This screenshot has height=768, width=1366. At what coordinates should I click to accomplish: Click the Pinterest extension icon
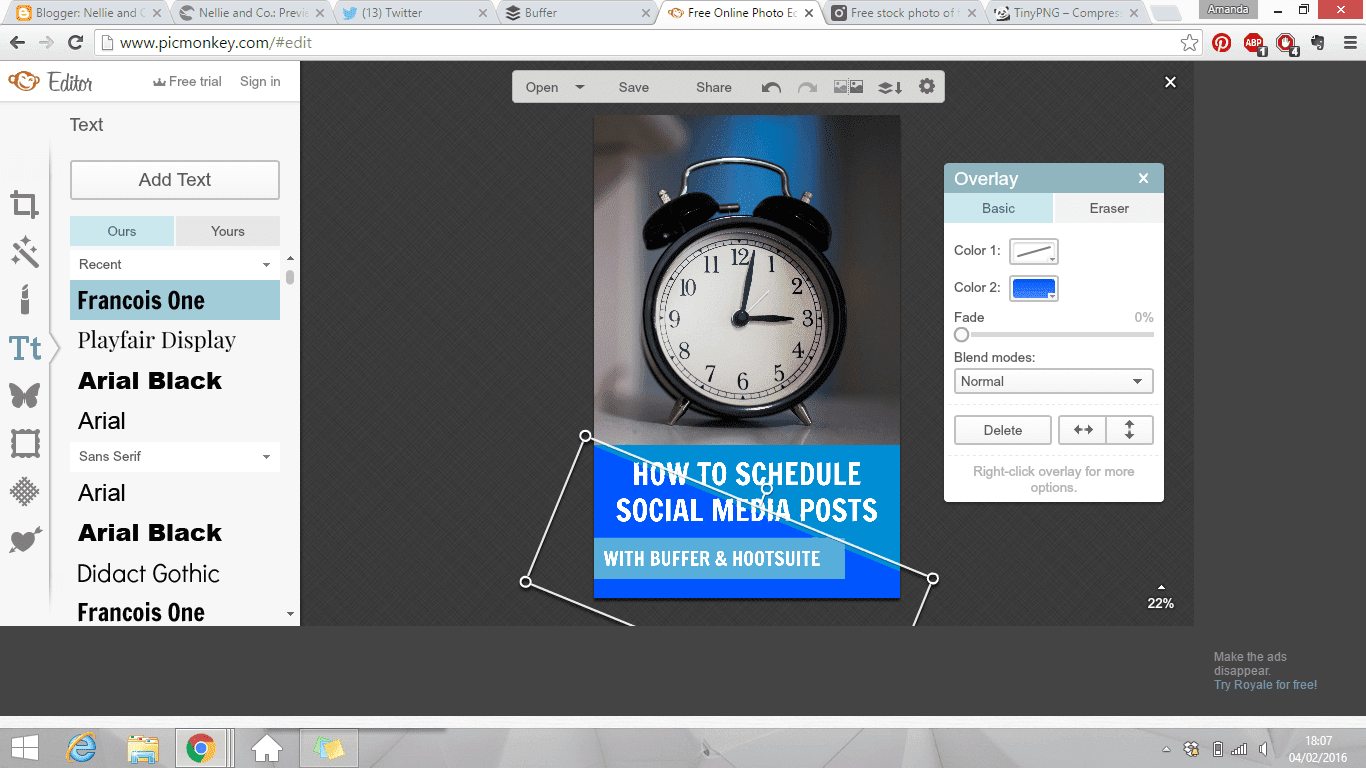[x=1221, y=43]
